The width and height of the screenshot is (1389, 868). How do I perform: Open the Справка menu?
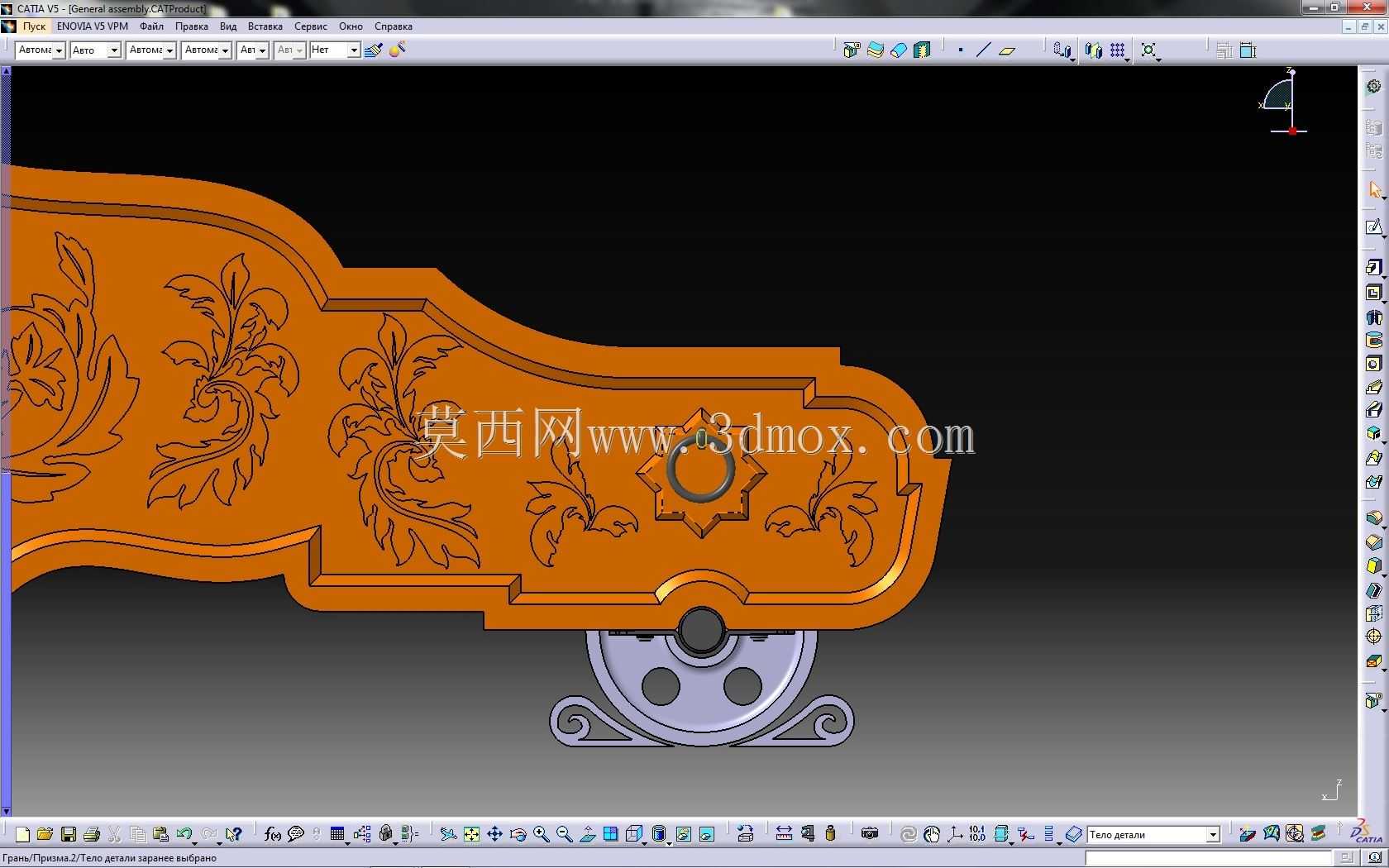[x=394, y=26]
